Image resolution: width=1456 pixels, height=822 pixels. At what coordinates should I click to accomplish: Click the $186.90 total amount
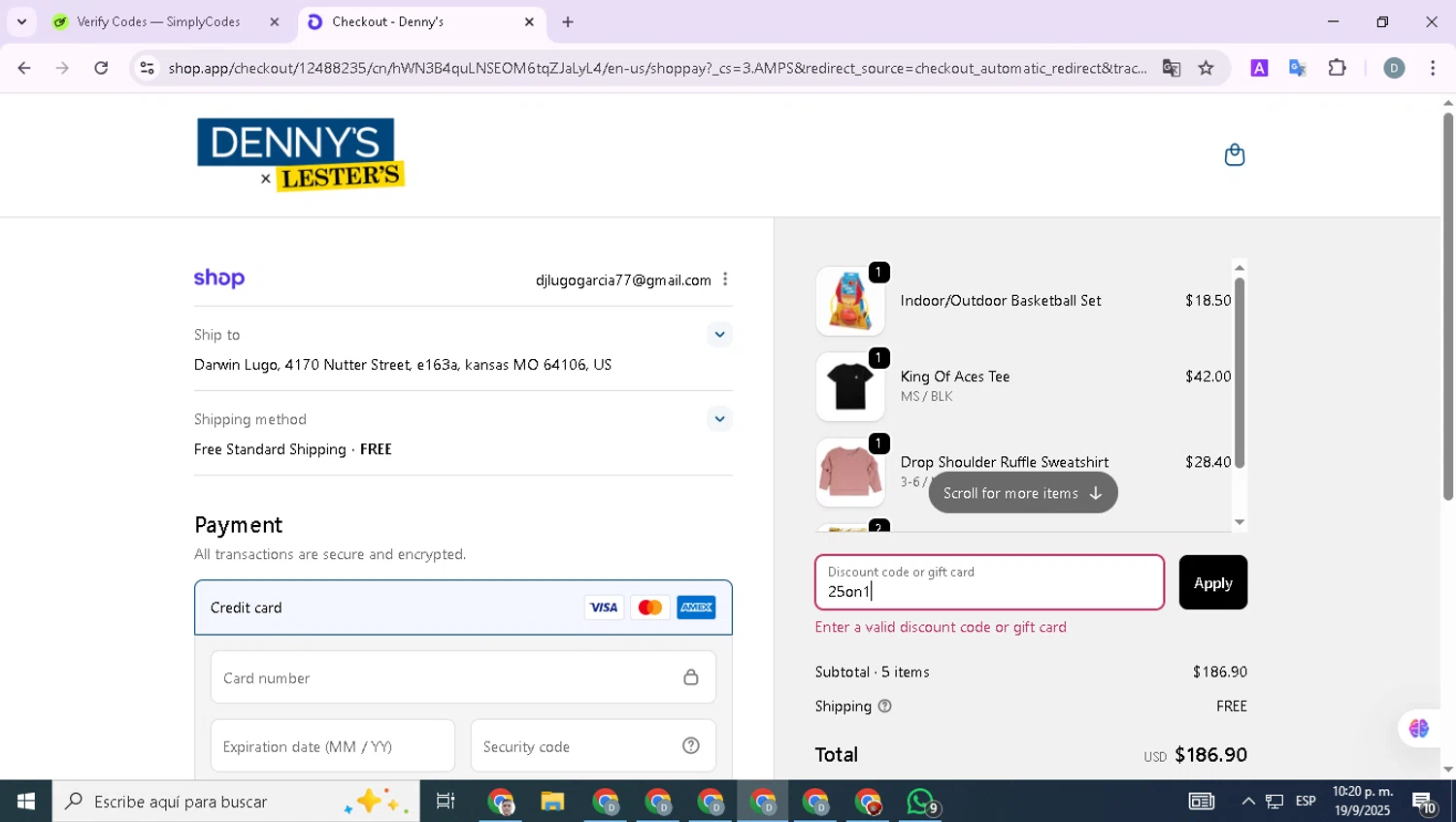(1210, 755)
